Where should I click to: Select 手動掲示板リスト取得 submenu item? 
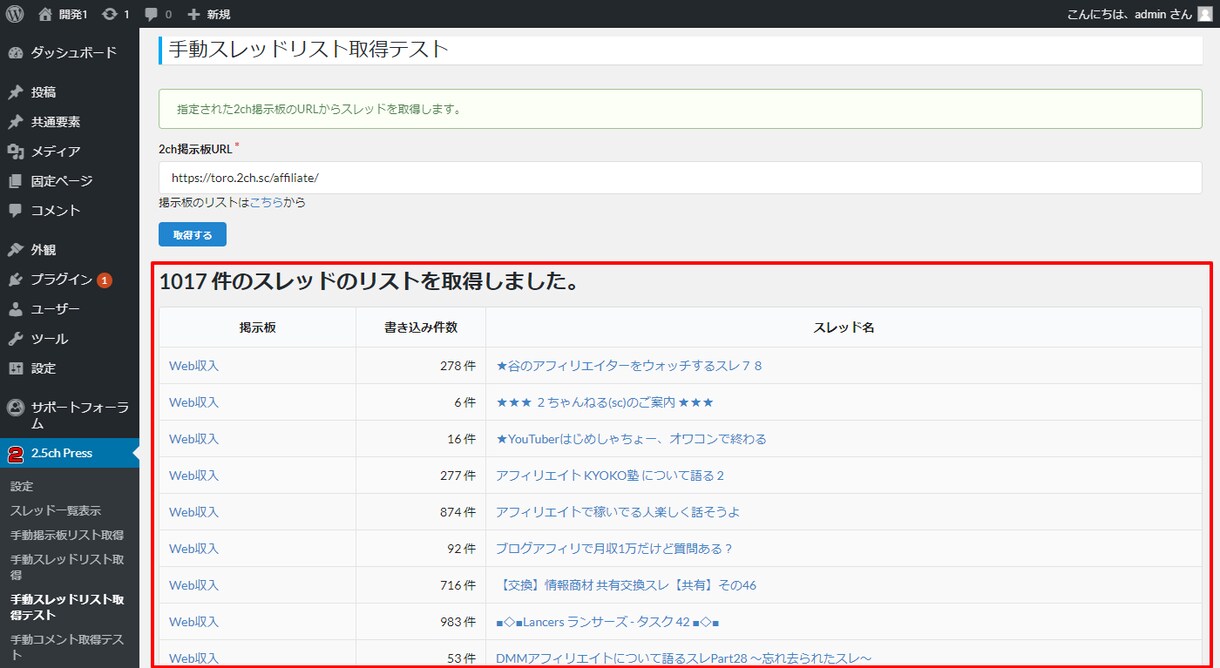(67, 535)
